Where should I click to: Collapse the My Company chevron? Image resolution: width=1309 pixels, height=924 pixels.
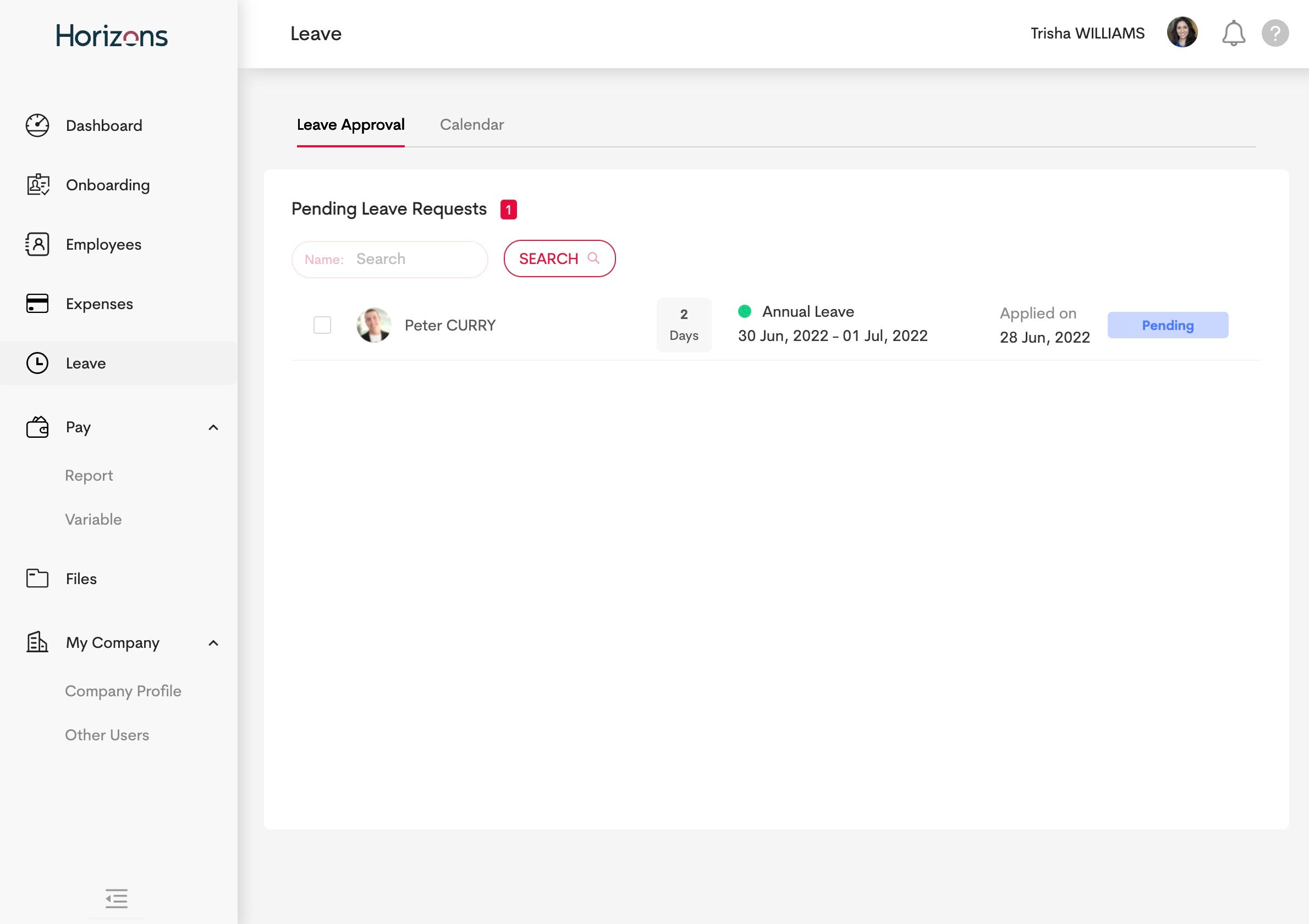(x=213, y=643)
